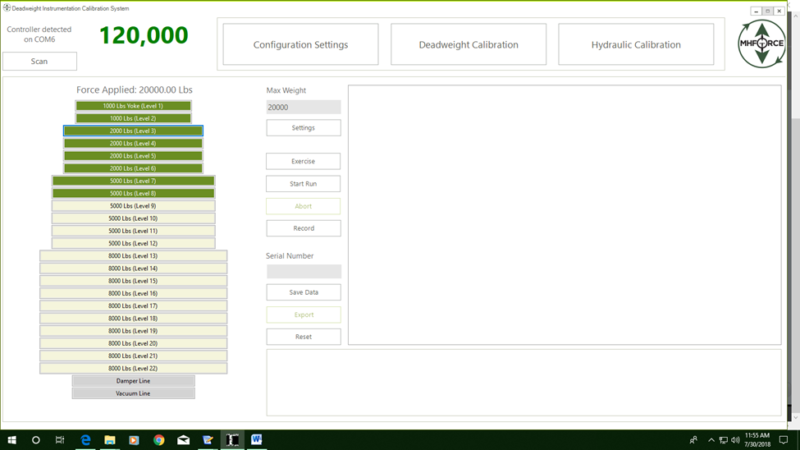Viewport: 800px width, 450px height.
Task: Toggle the 8000 Lbs (Level 13) weight
Action: 133,256
